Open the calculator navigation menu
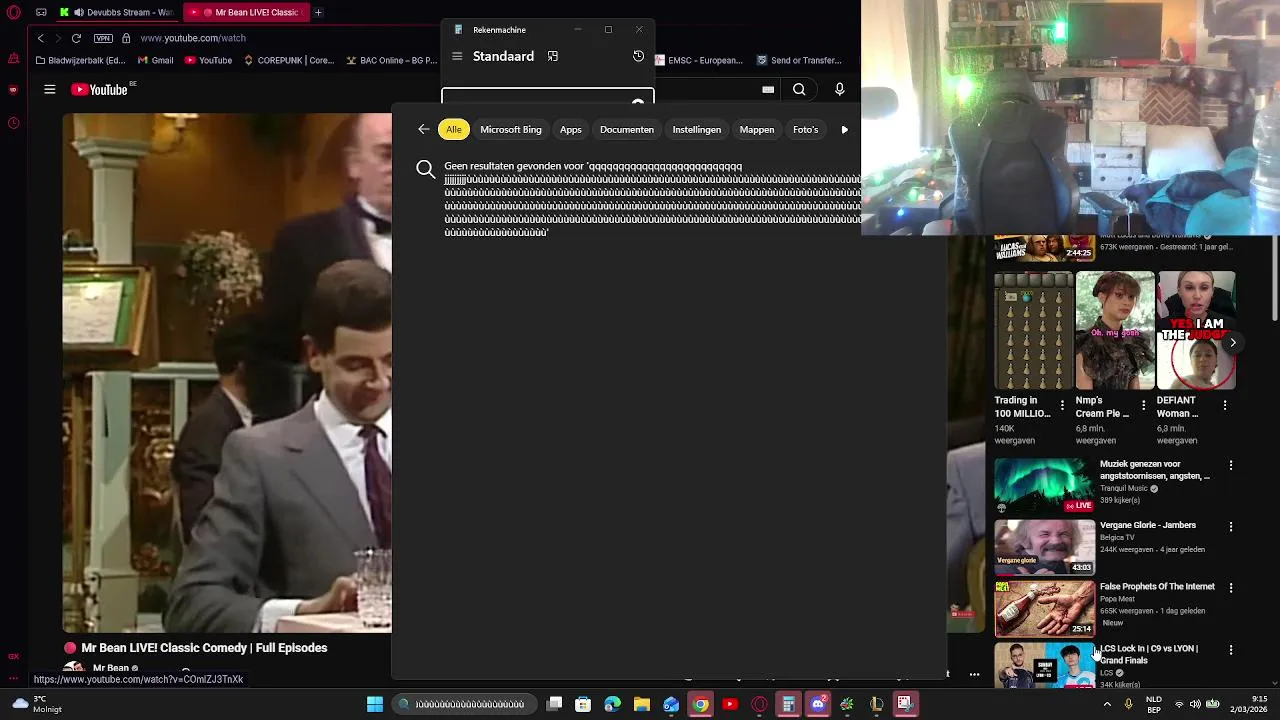Screen dimensions: 1280x720 (x=457, y=56)
